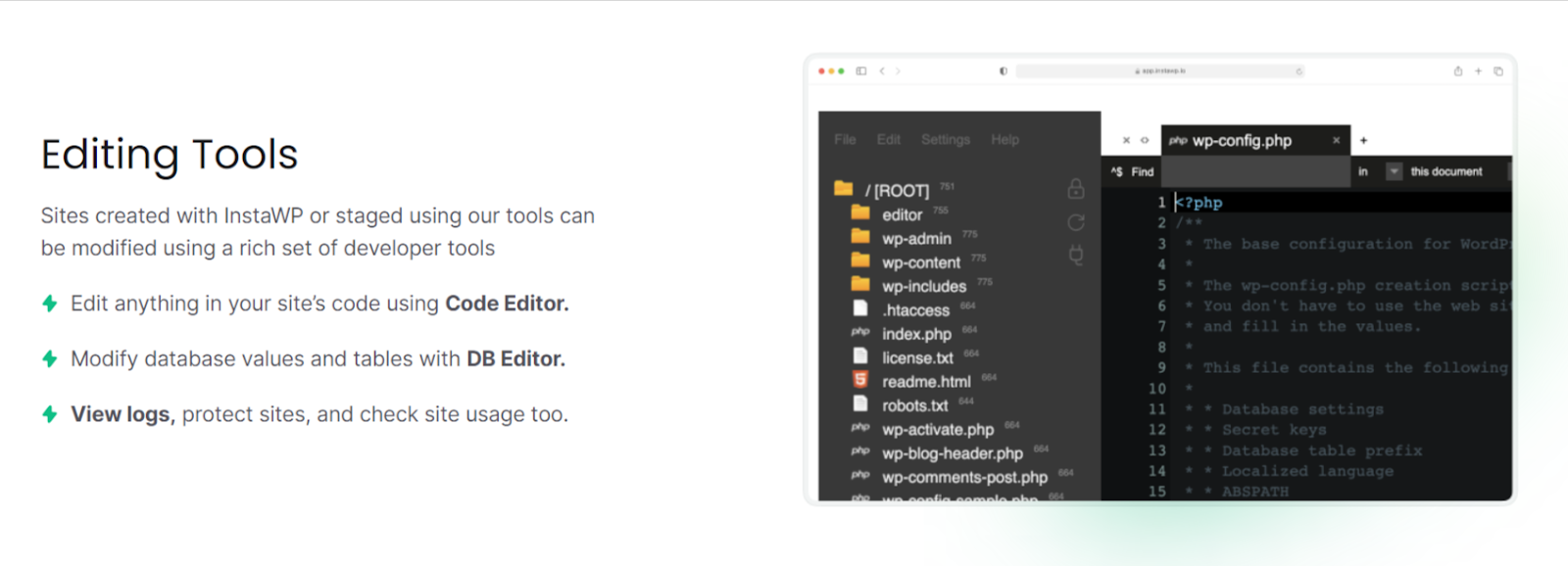Click the lock icon in file tree panel

click(1075, 189)
